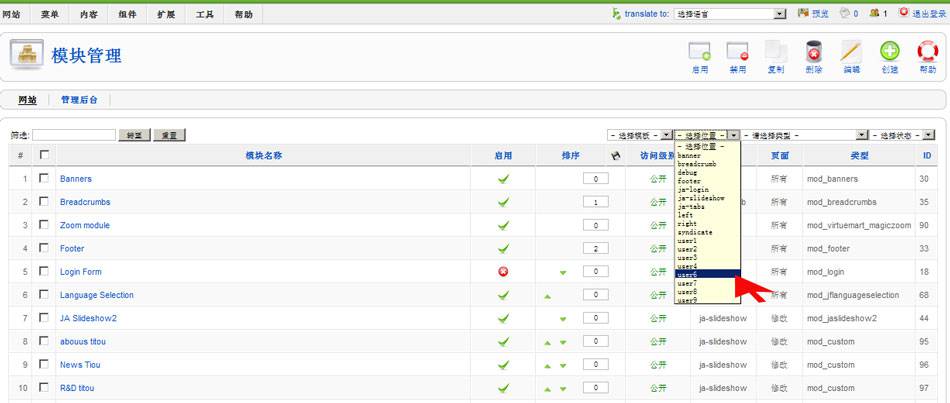Viewport: 950px width, 403px height.
Task: Click the 预览 preview icon in top bar
Action: click(x=803, y=13)
